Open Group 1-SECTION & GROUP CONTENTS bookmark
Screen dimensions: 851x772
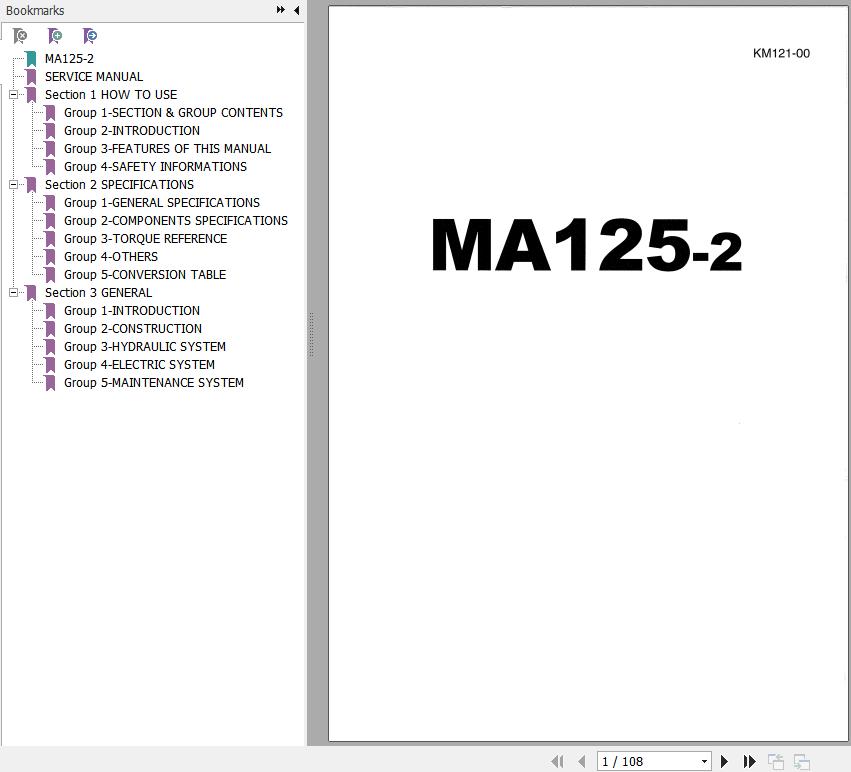173,112
